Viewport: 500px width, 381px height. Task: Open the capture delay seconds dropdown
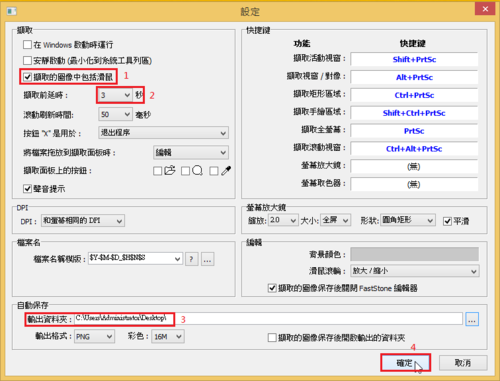(115, 95)
